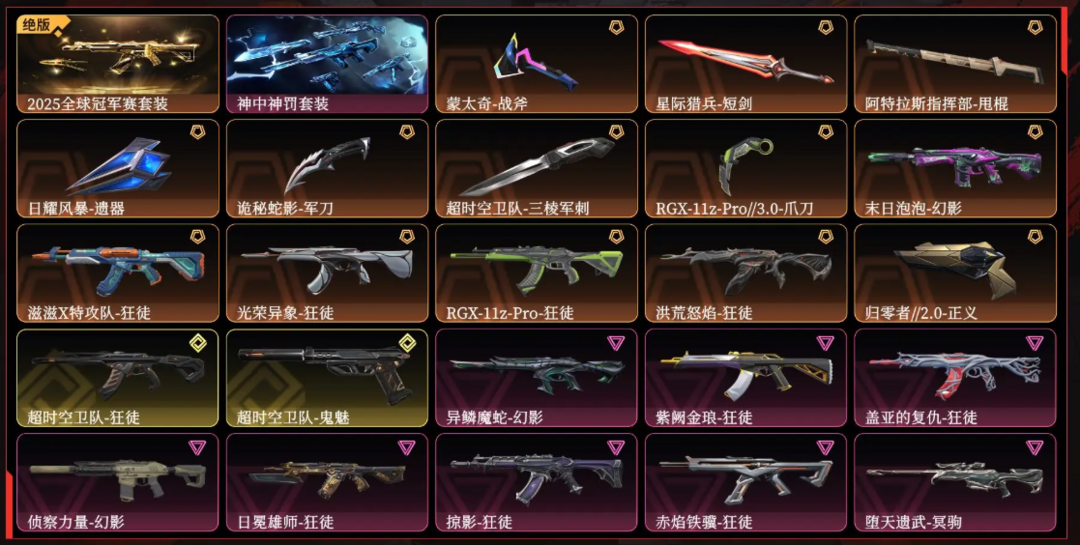This screenshot has height=545, width=1080.
Task: Choose the 日耀风暴-遗器 blue melee icon
Action: [118, 165]
